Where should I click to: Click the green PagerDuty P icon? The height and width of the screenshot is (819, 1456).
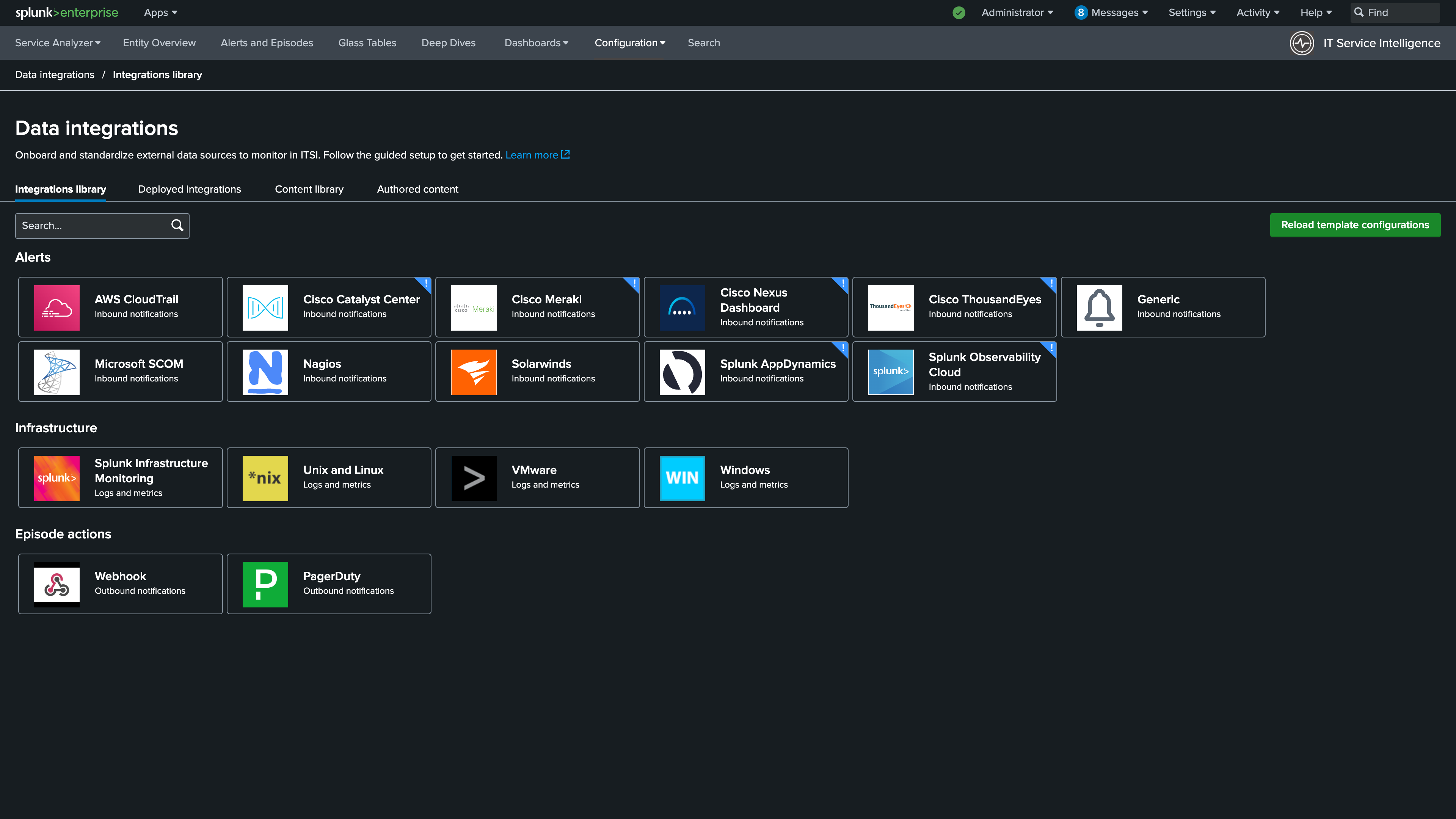point(265,584)
